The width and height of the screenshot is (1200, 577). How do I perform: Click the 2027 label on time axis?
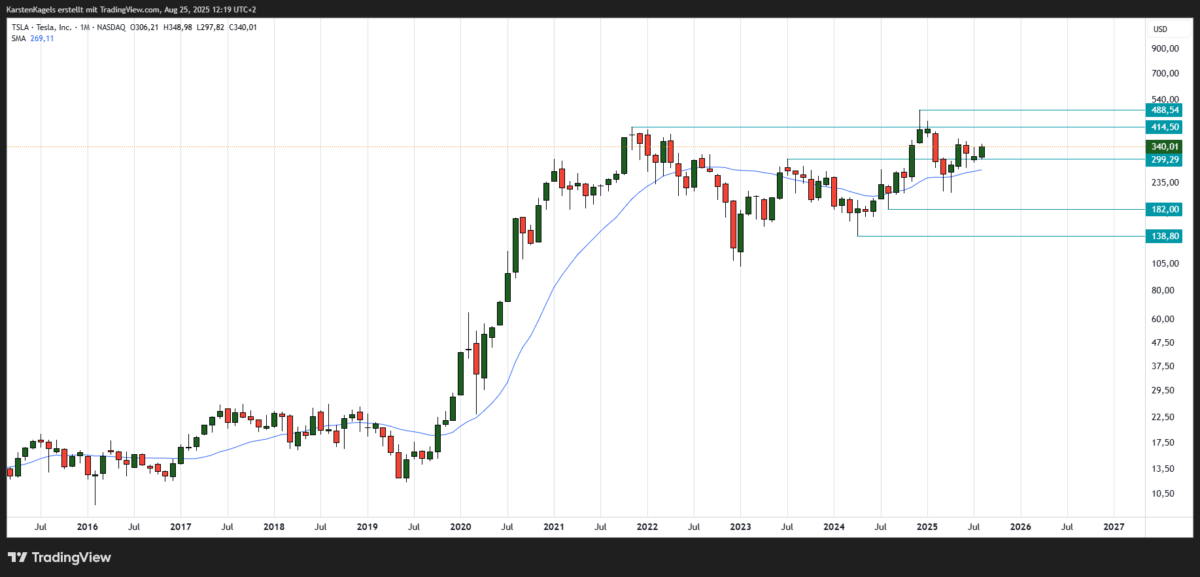click(1113, 525)
